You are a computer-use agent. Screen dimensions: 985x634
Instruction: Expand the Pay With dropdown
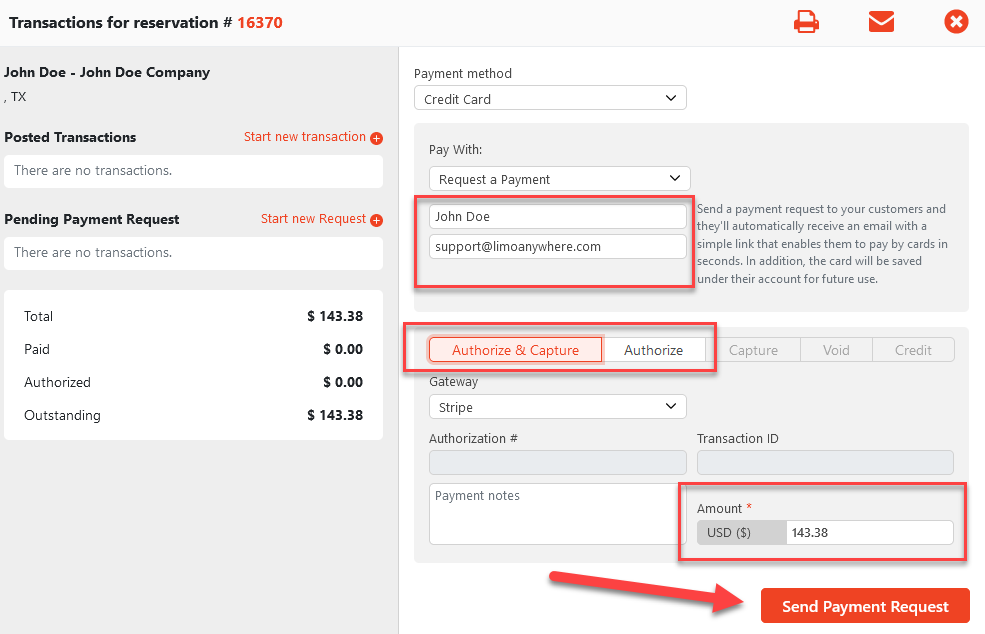coord(559,179)
